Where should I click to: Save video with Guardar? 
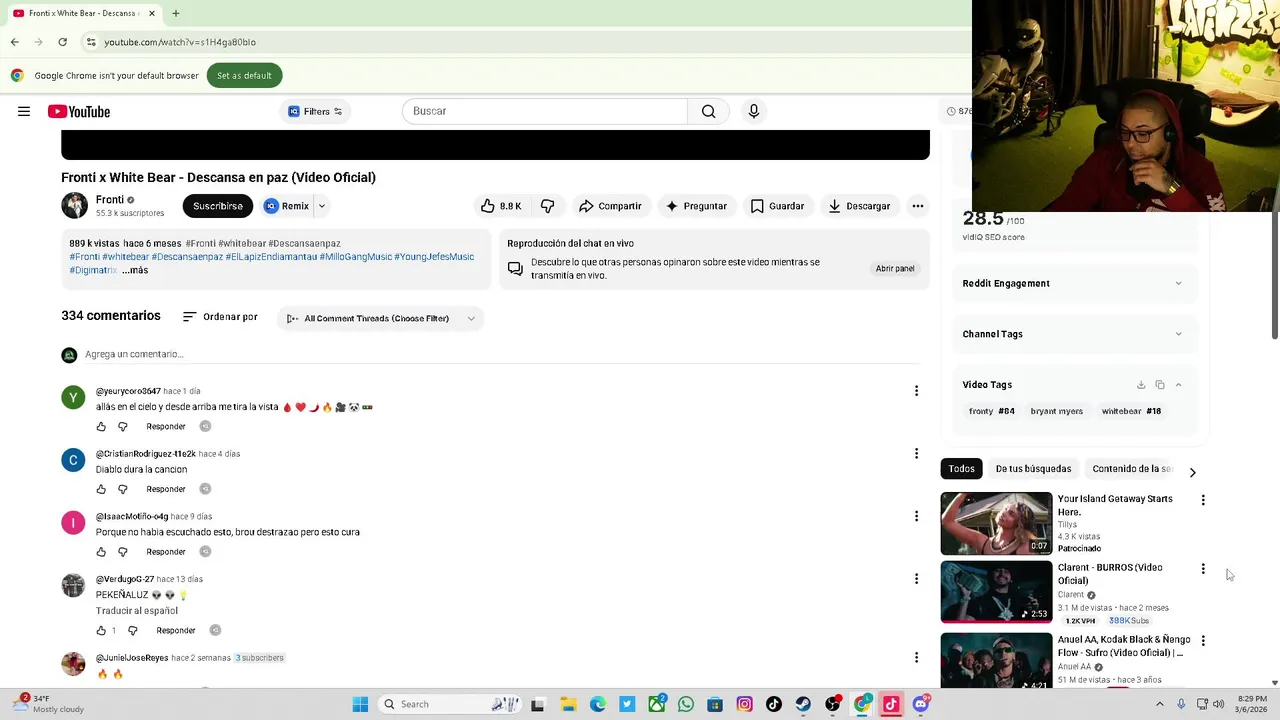pyautogui.click(x=777, y=206)
